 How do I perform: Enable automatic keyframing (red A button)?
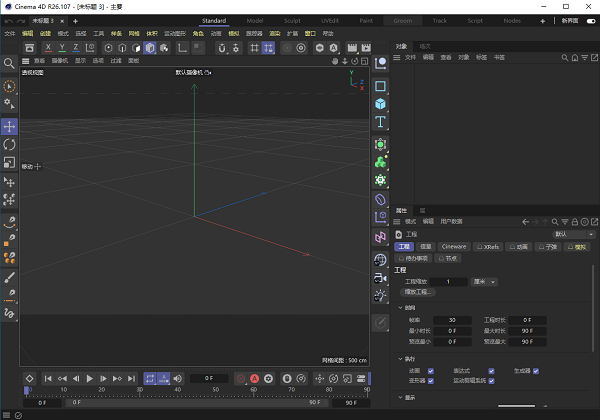pyautogui.click(x=254, y=379)
